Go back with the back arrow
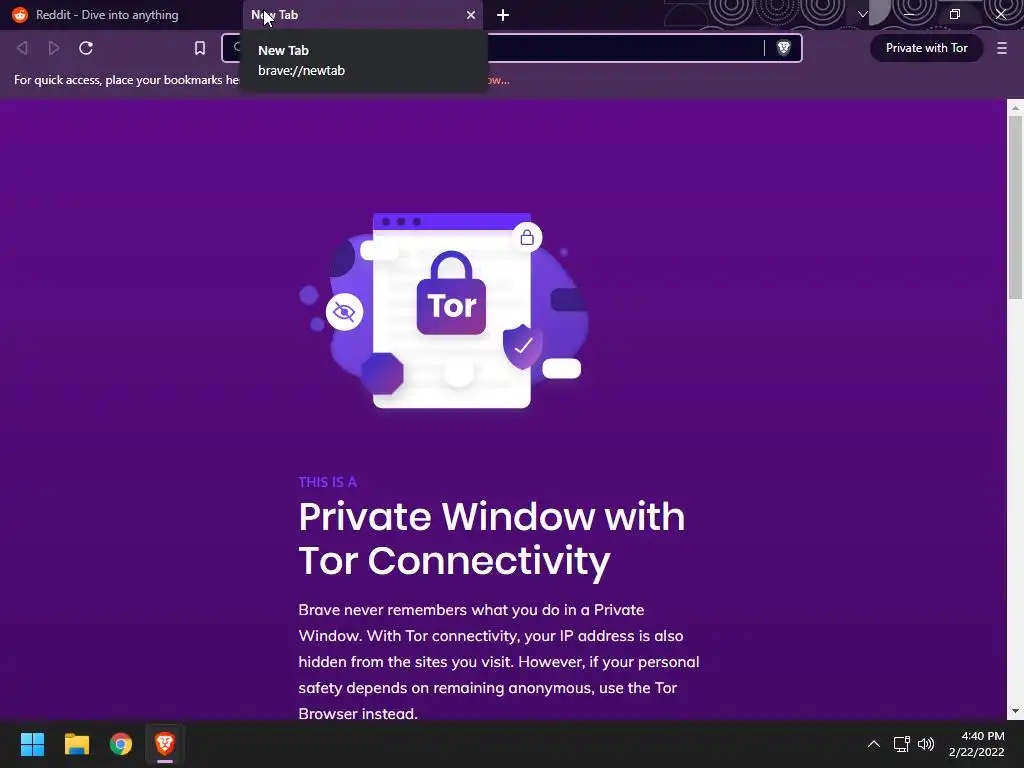Image resolution: width=1024 pixels, height=768 pixels. (x=22, y=48)
